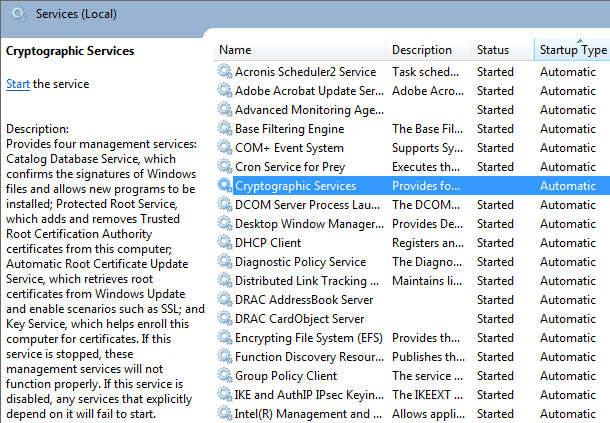The image size is (610, 423).
Task: Click the Cryptographic Services gear icon
Action: (224, 185)
